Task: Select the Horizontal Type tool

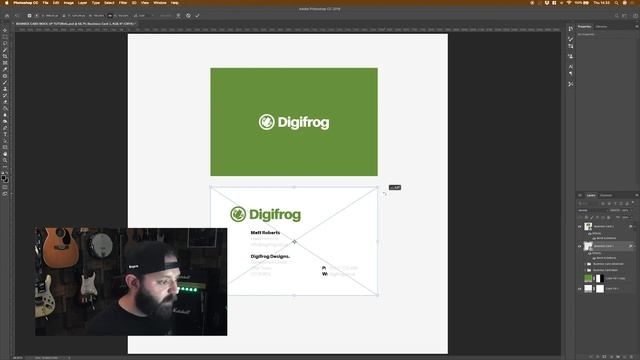Action: tap(5, 134)
